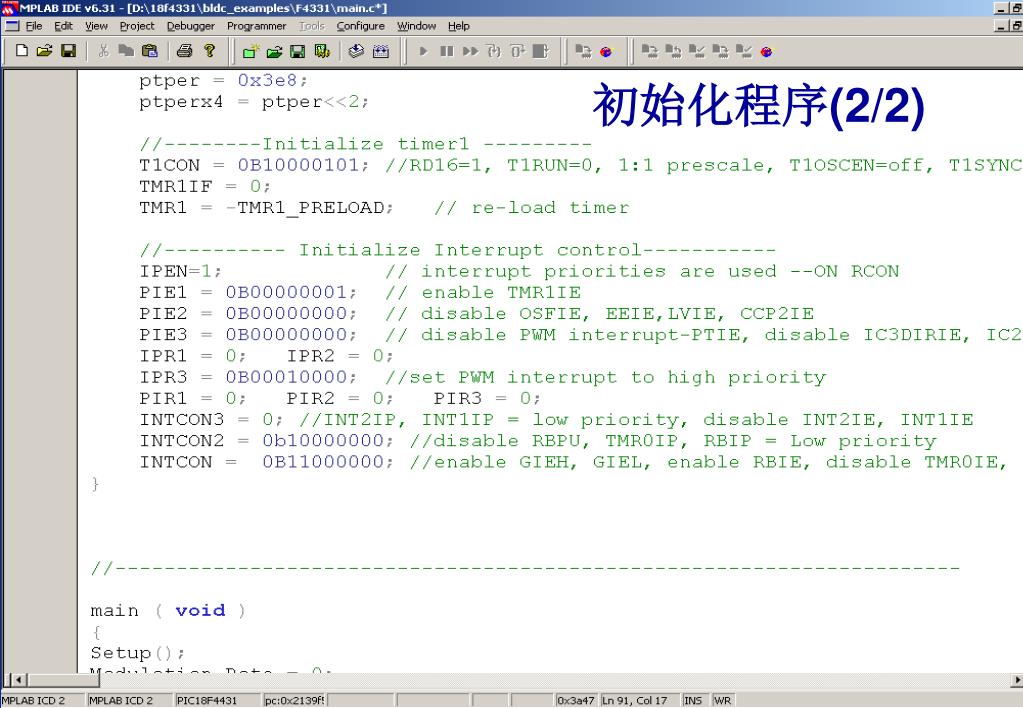Create a new project with the green folder icon
1023x708 pixels.
coord(251,52)
